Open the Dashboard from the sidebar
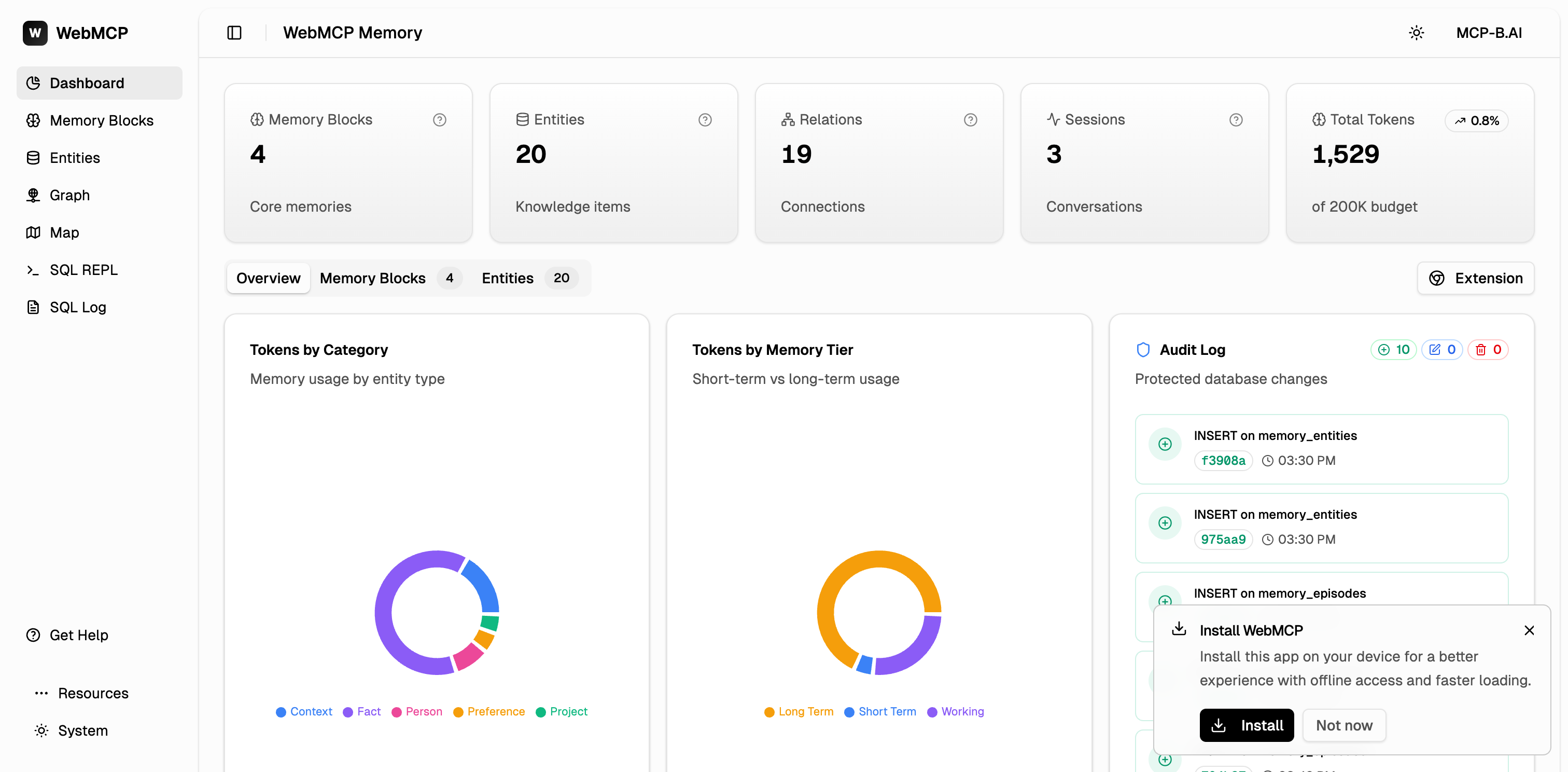This screenshot has height=772, width=1568. (x=87, y=83)
